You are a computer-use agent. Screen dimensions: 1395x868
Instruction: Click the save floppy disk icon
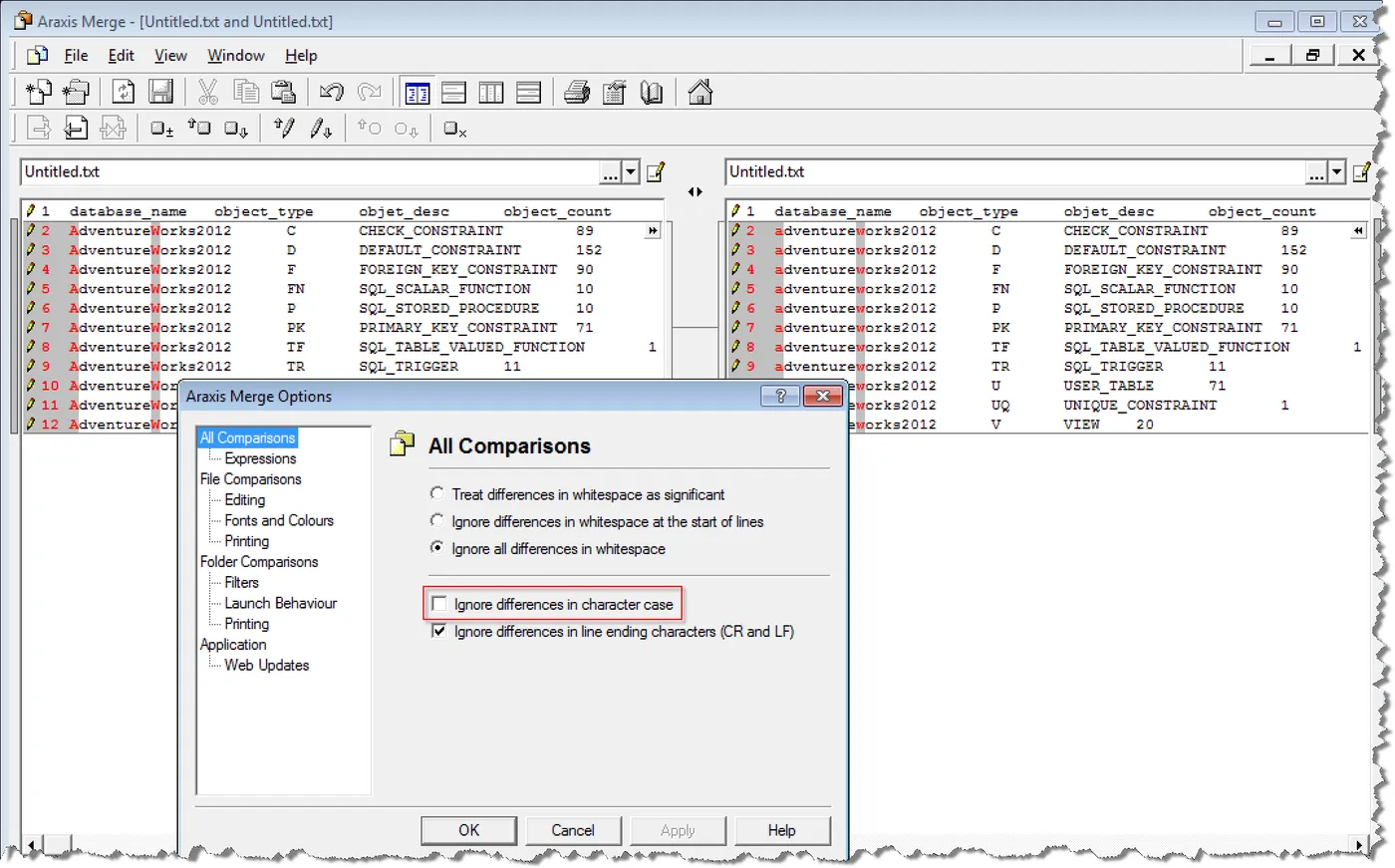(x=161, y=93)
